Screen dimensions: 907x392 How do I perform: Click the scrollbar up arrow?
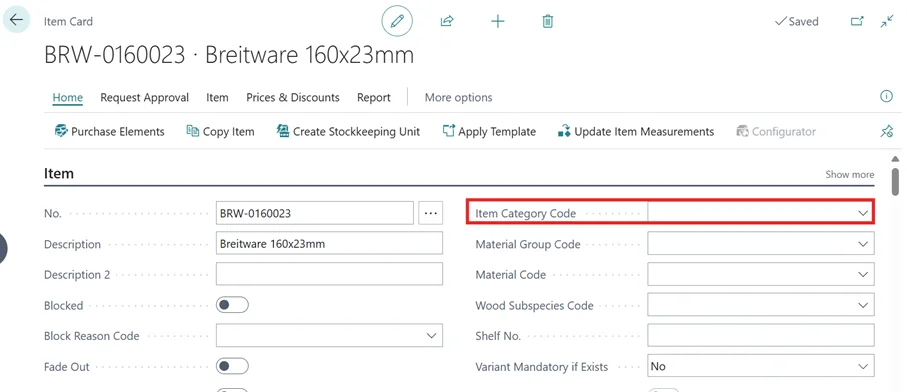click(x=895, y=159)
